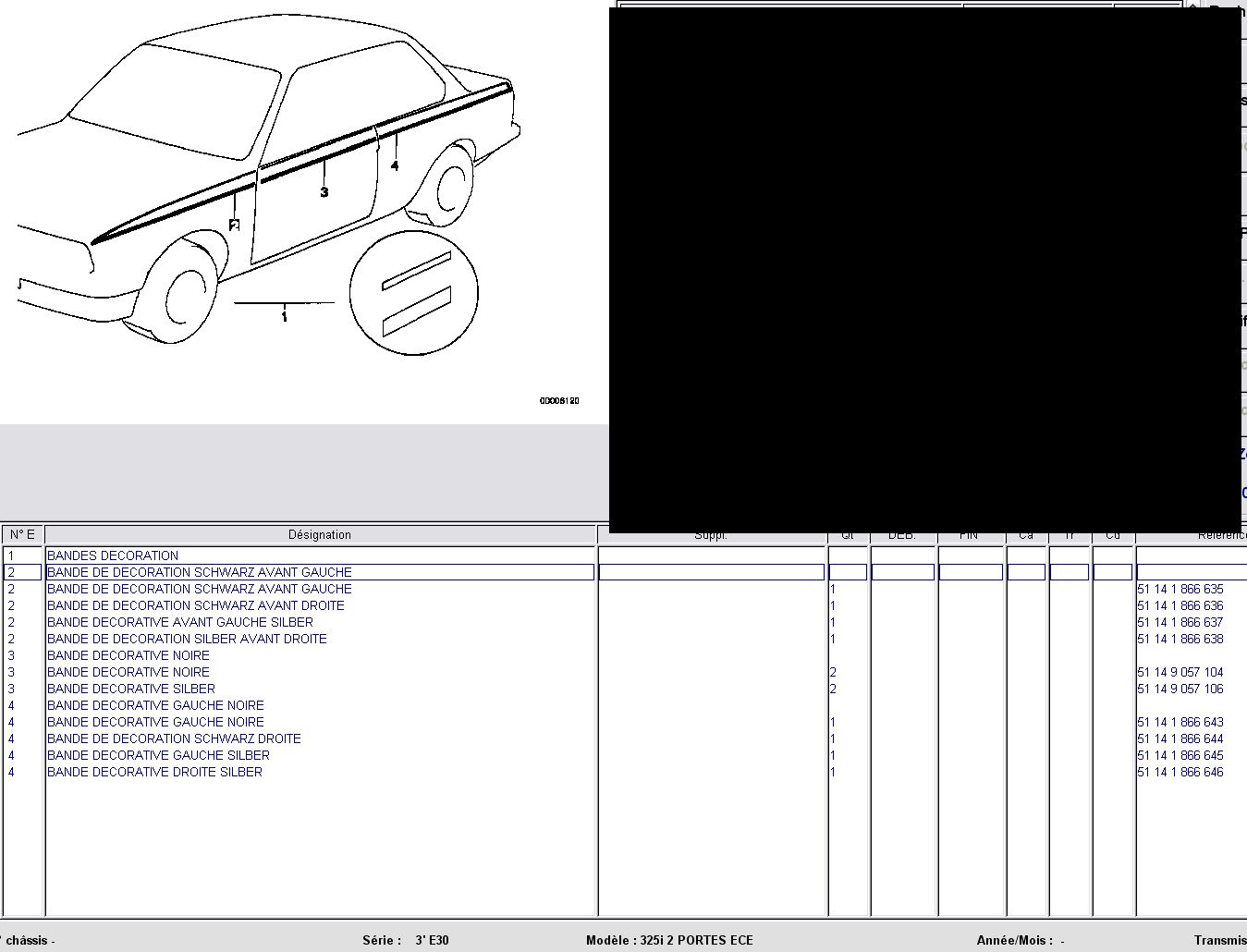Click part number 51 14 1 866 646
The width and height of the screenshot is (1247, 952).
[1180, 772]
